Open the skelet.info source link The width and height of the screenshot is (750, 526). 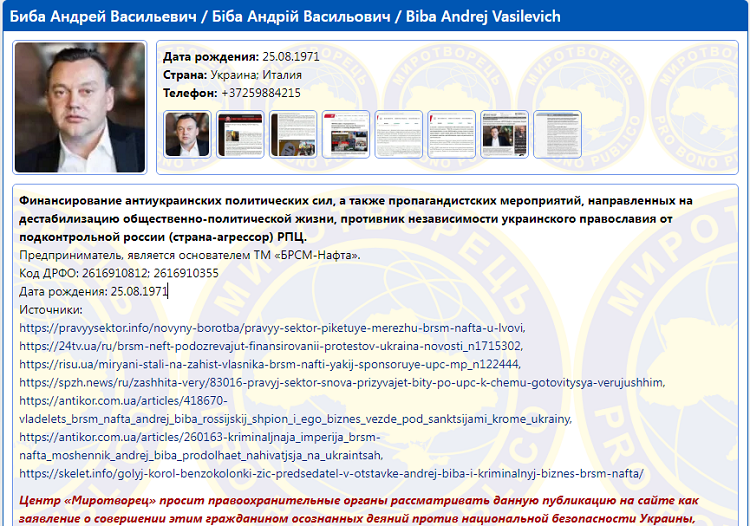tap(330, 473)
